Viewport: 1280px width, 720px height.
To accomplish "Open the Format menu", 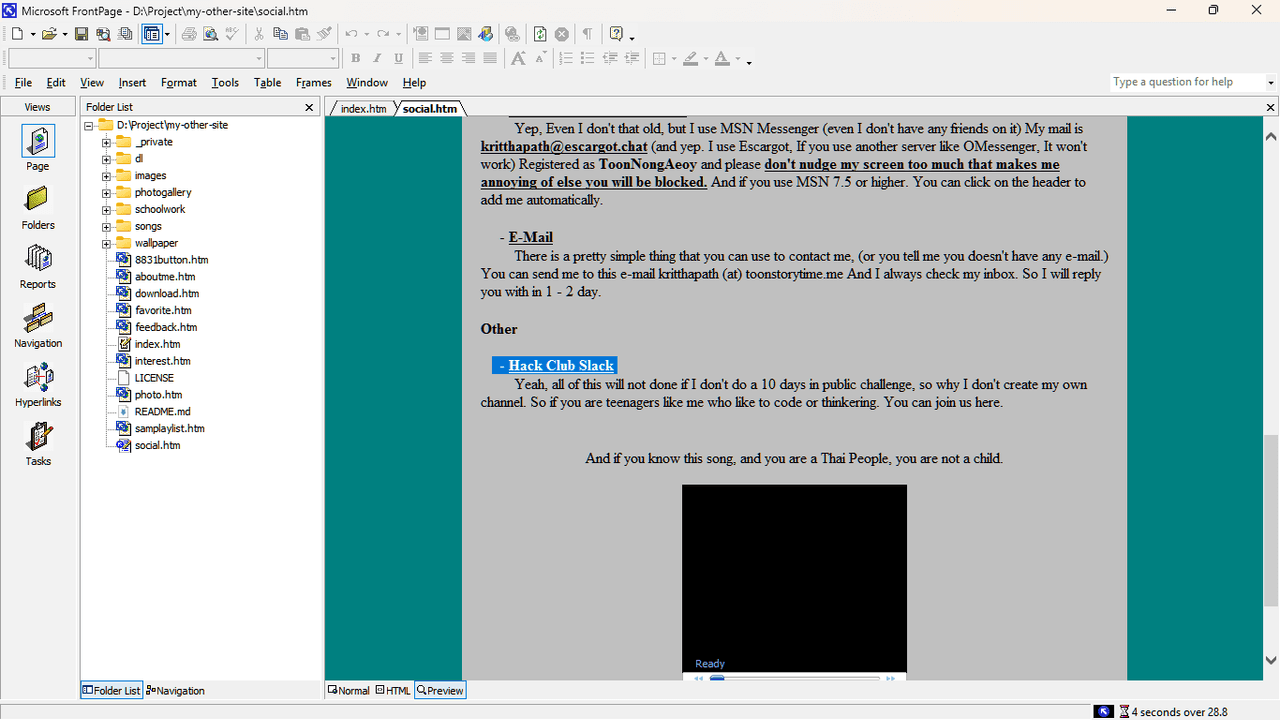I will [179, 83].
